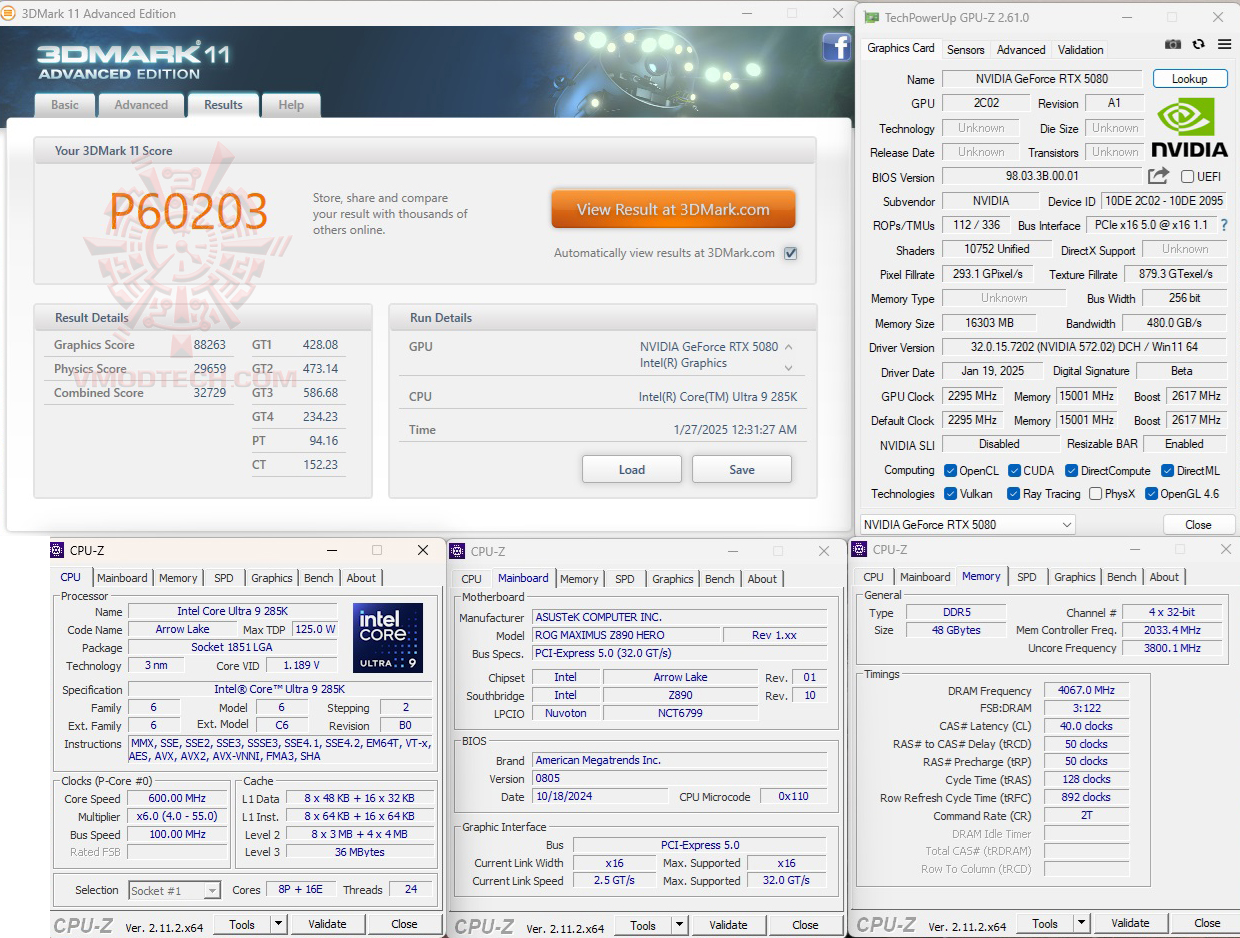This screenshot has width=1240, height=938.
Task: Toggle the DirectML checkbox
Action: (1168, 470)
